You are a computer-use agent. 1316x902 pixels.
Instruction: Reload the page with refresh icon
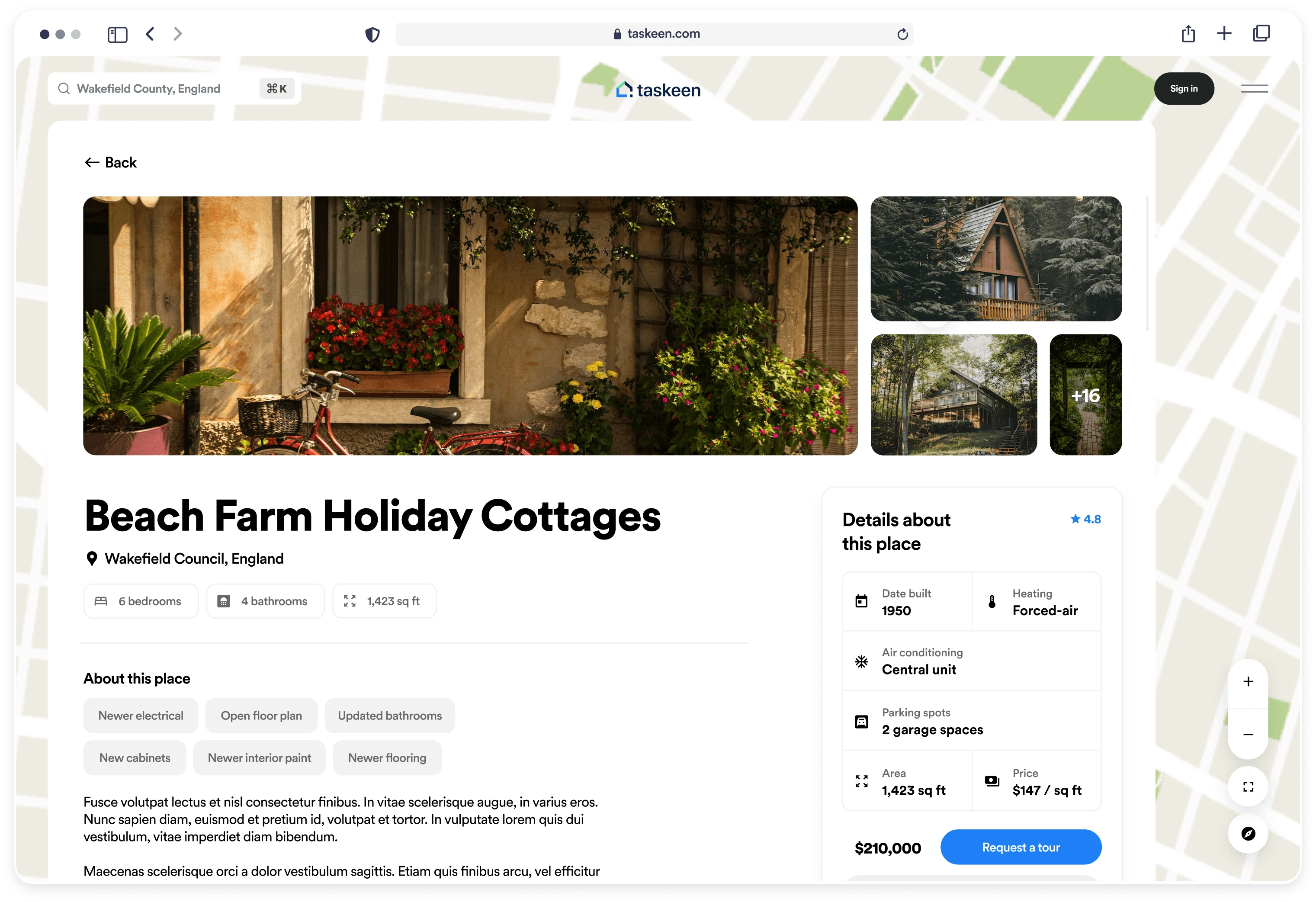coord(902,34)
